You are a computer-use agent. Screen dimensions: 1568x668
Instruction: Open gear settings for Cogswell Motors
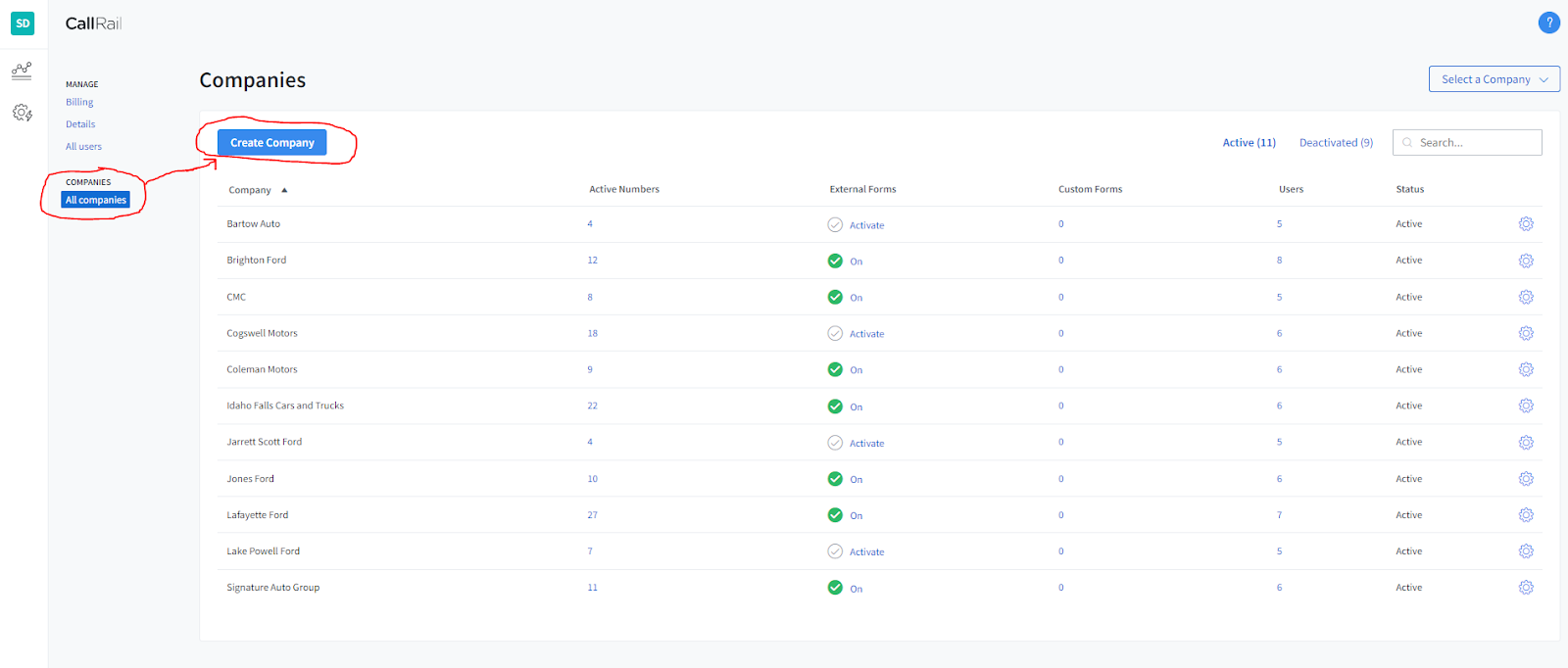pyautogui.click(x=1526, y=333)
